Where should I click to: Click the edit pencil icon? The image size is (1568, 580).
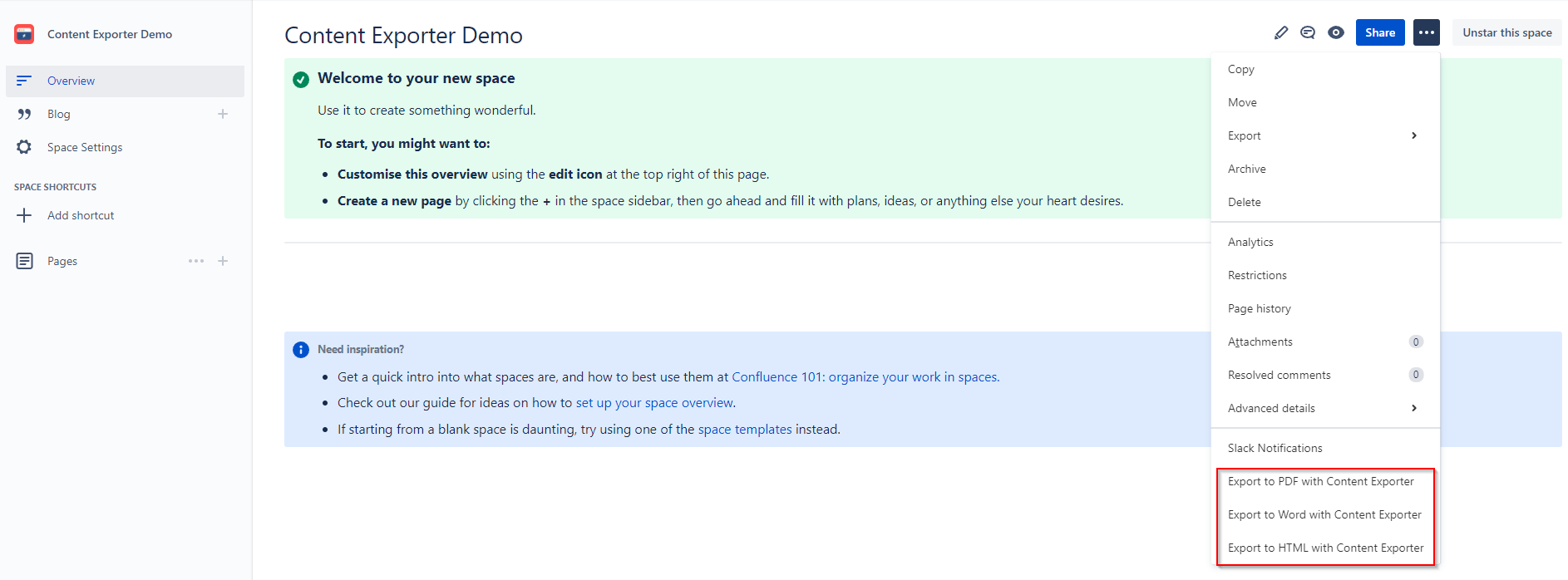(x=1280, y=32)
